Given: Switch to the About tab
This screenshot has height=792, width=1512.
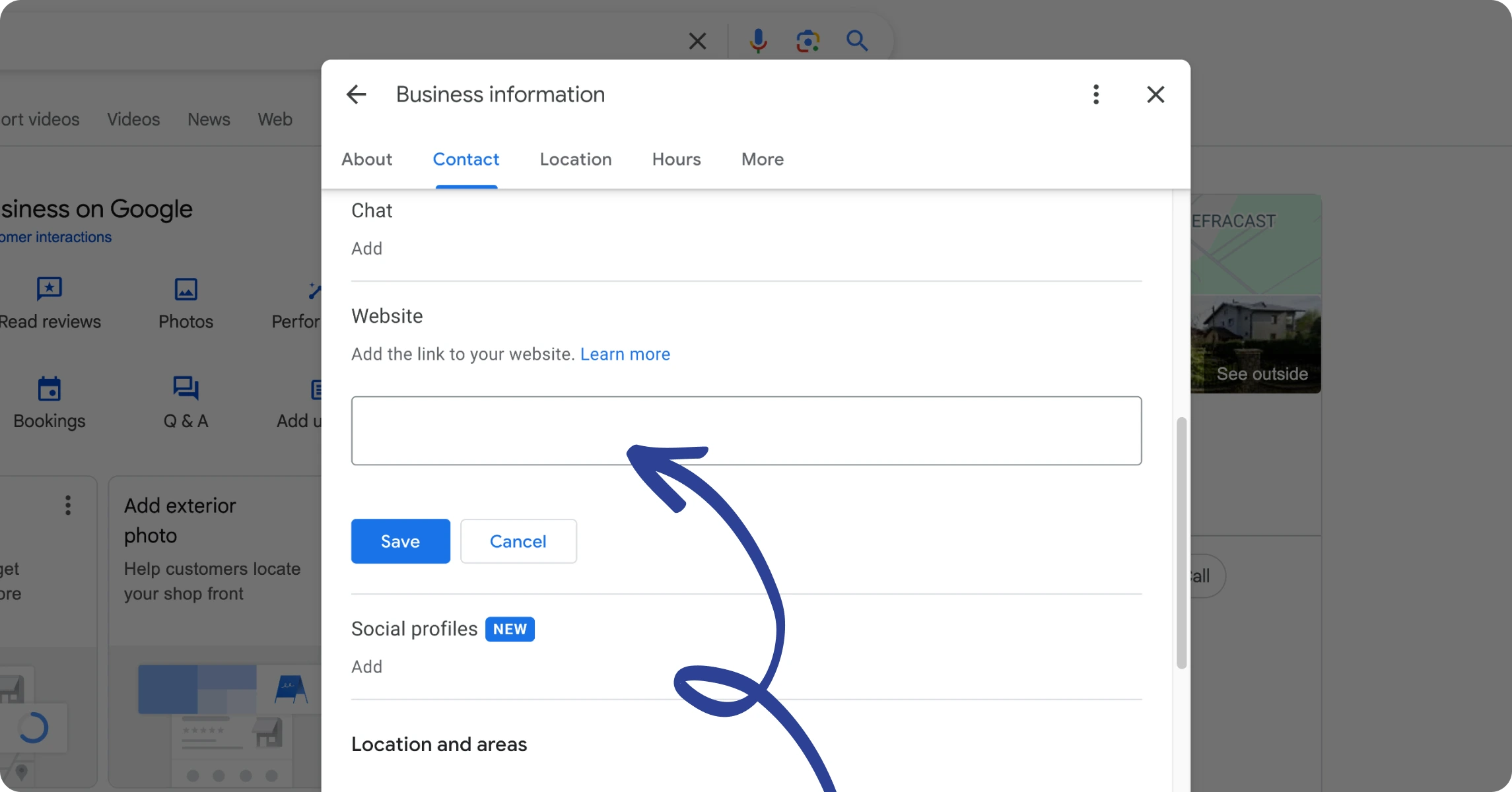Looking at the screenshot, I should coord(366,159).
